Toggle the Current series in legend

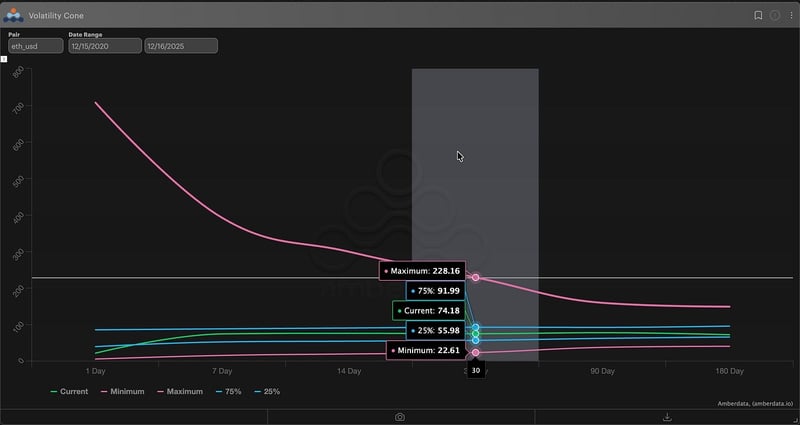pyautogui.click(x=69, y=391)
